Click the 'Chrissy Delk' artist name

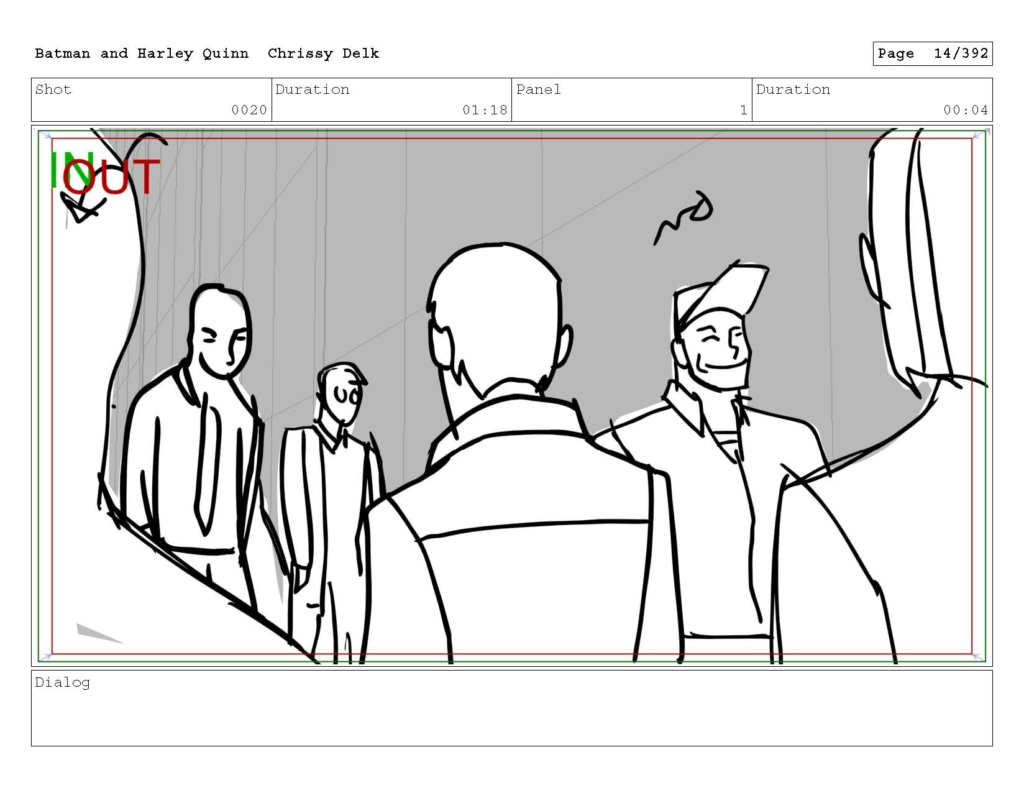coord(323,54)
